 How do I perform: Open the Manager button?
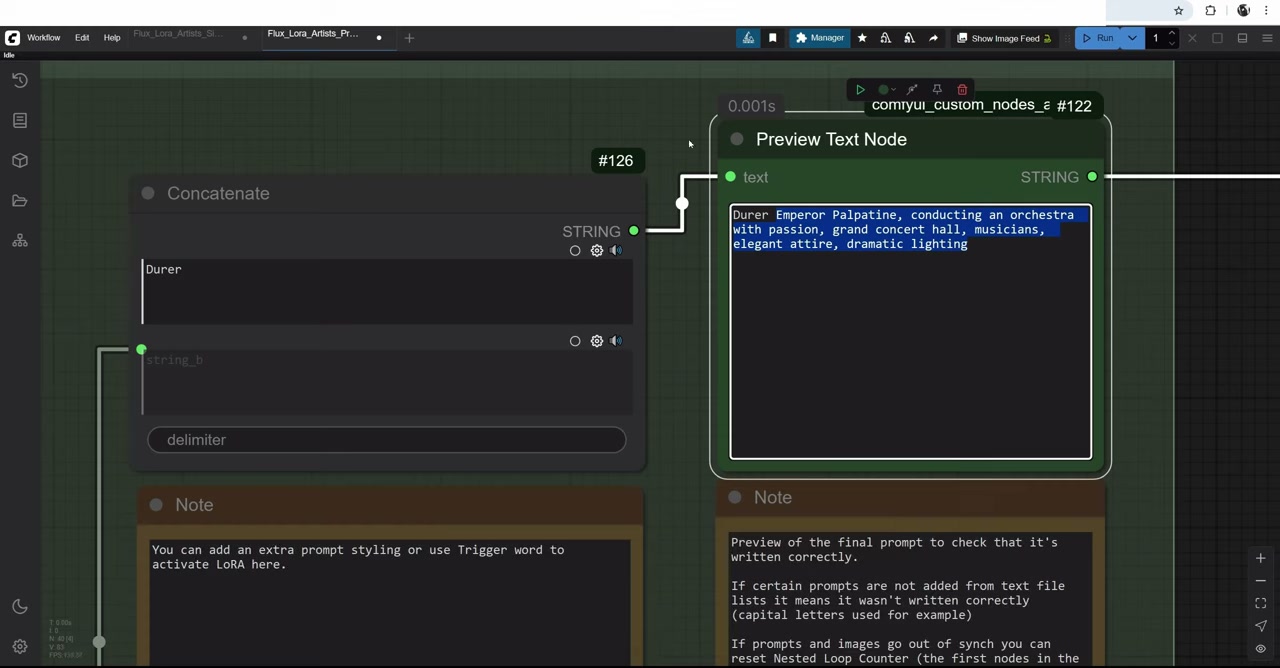pyautogui.click(x=820, y=38)
